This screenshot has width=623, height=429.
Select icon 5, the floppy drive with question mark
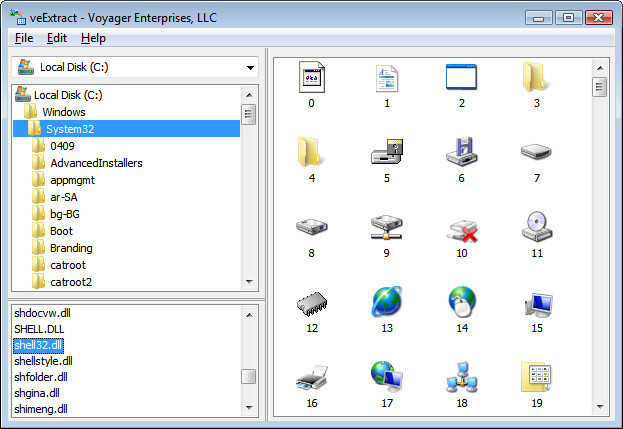point(387,151)
